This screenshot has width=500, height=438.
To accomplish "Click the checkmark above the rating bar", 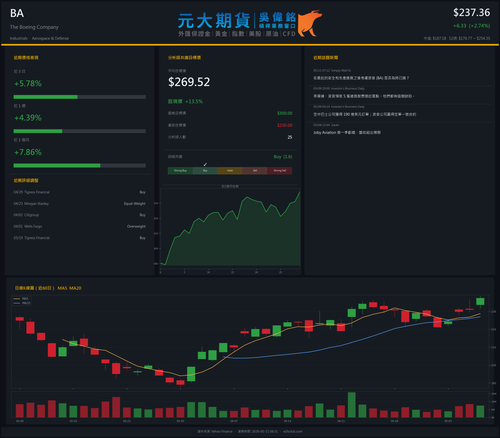I will [205, 164].
